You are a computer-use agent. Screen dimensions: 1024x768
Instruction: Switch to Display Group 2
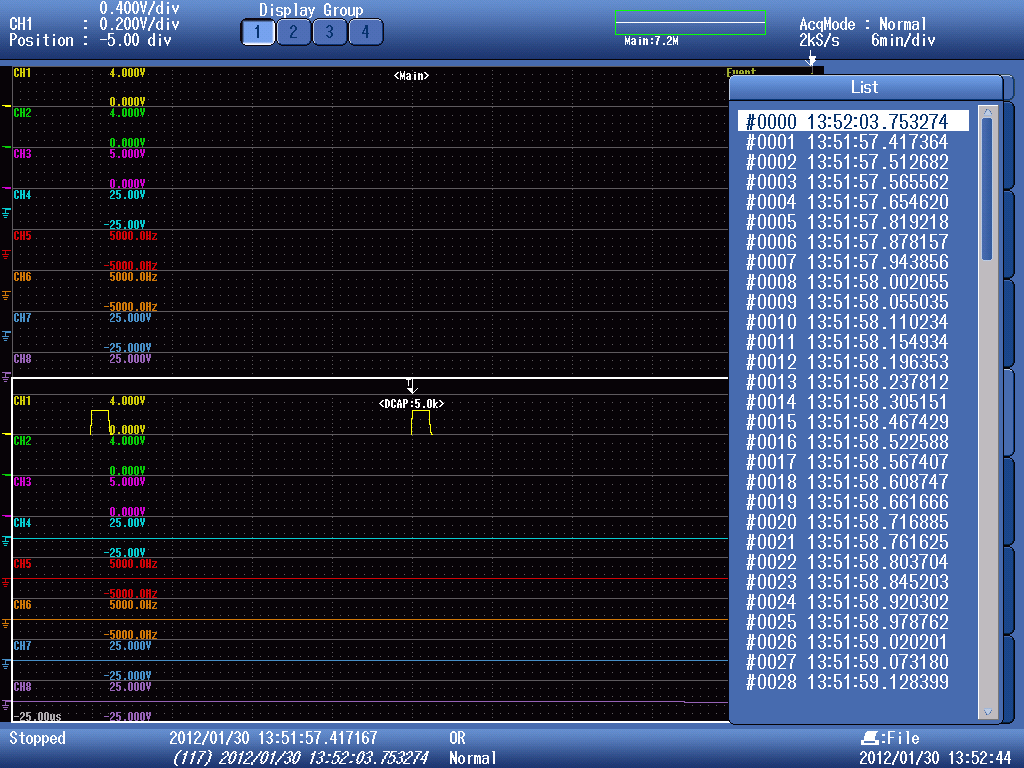[x=293, y=32]
